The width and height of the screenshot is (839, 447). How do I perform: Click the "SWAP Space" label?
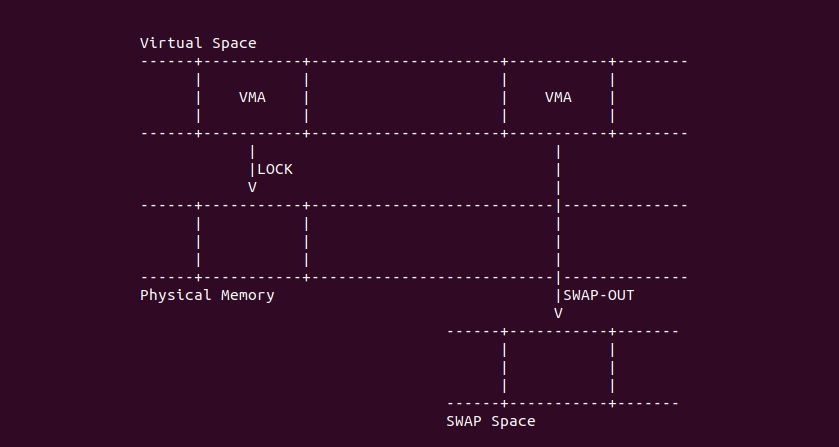point(490,421)
